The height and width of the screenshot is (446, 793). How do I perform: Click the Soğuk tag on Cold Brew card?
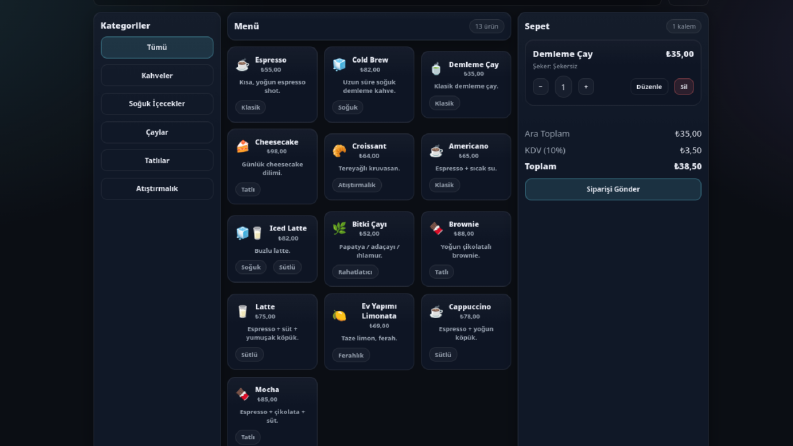[347, 107]
